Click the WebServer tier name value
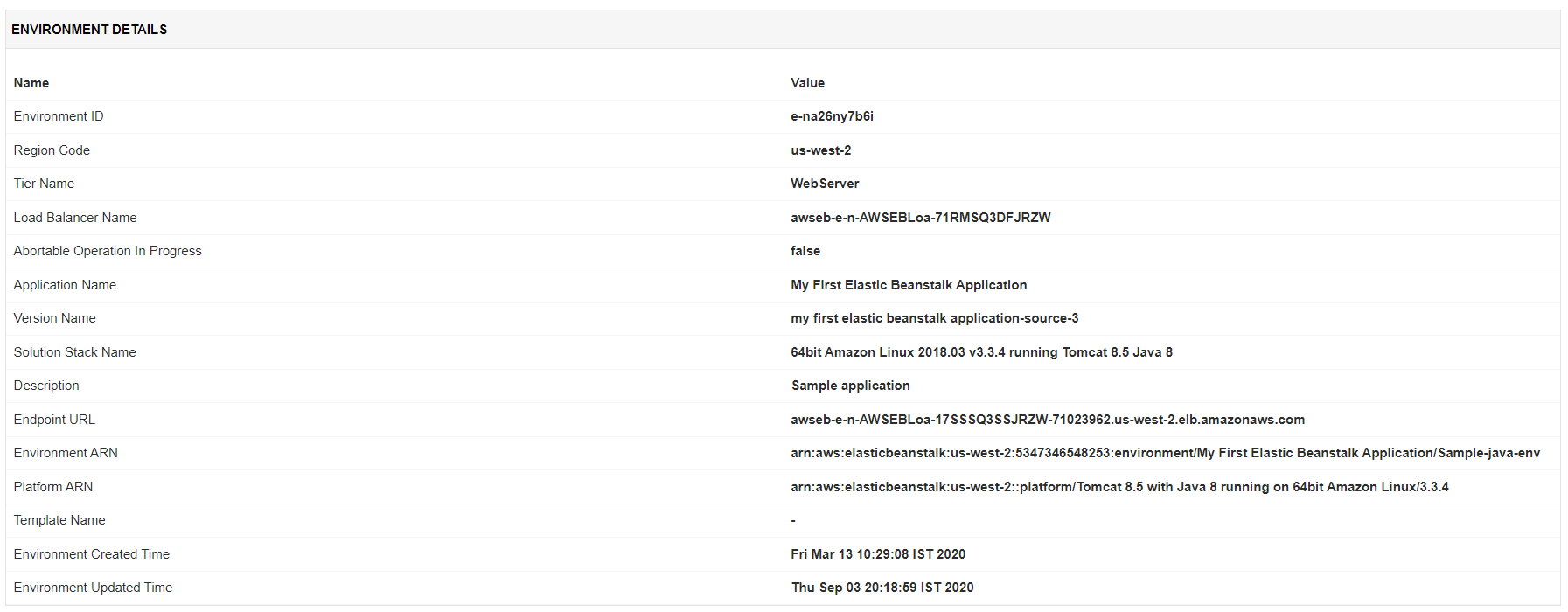1568x612 pixels. [825, 184]
